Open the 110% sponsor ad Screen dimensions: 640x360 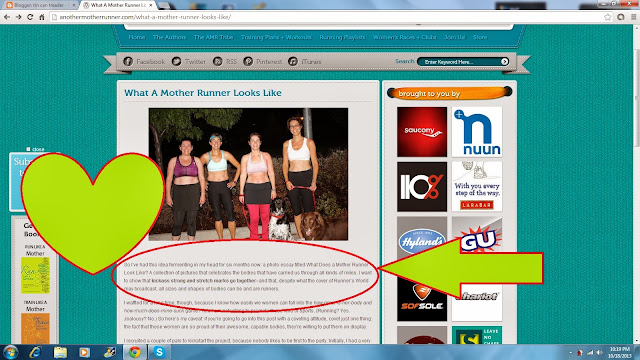pyautogui.click(x=422, y=187)
